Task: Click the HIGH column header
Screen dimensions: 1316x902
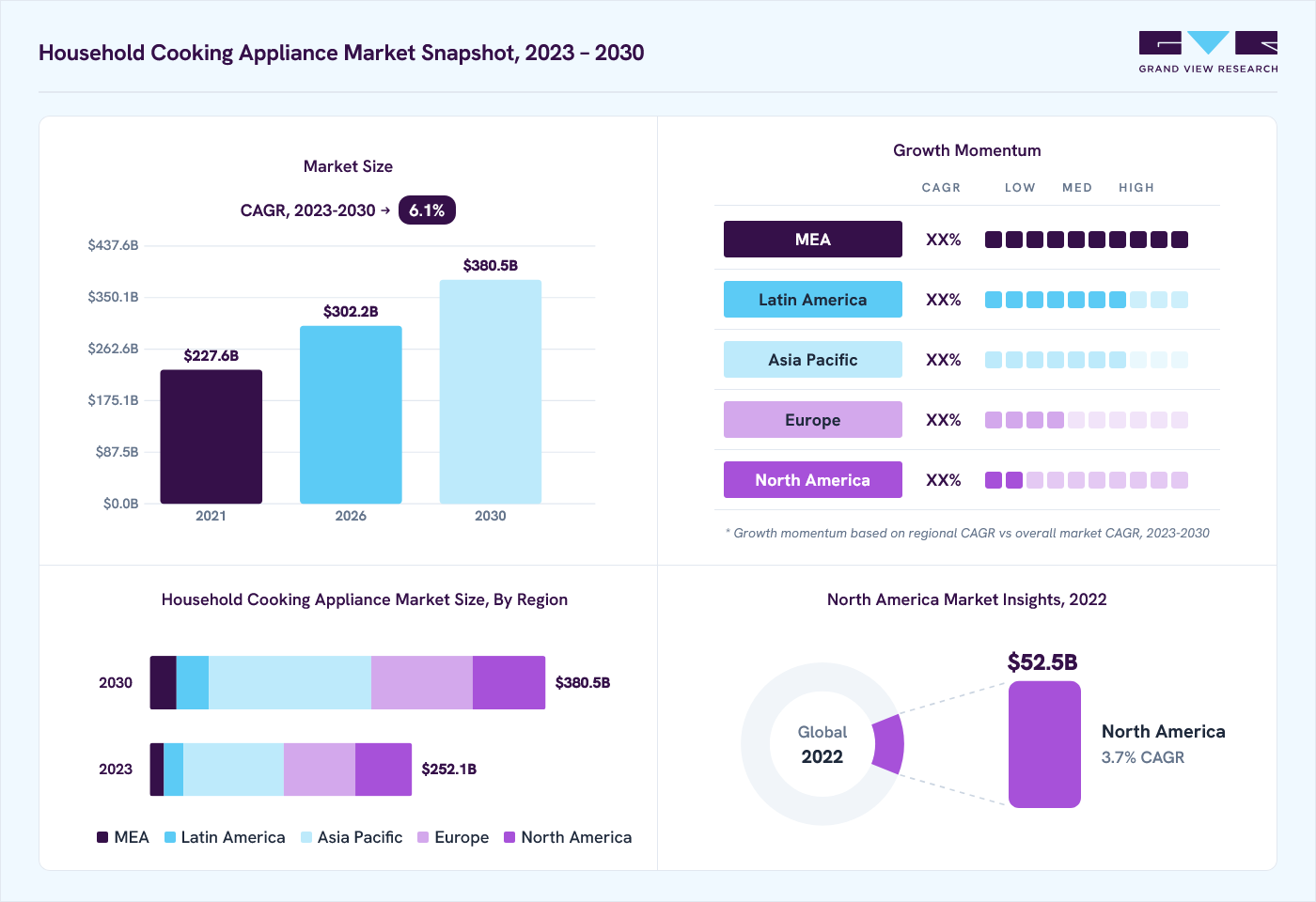Action: pos(1136,188)
